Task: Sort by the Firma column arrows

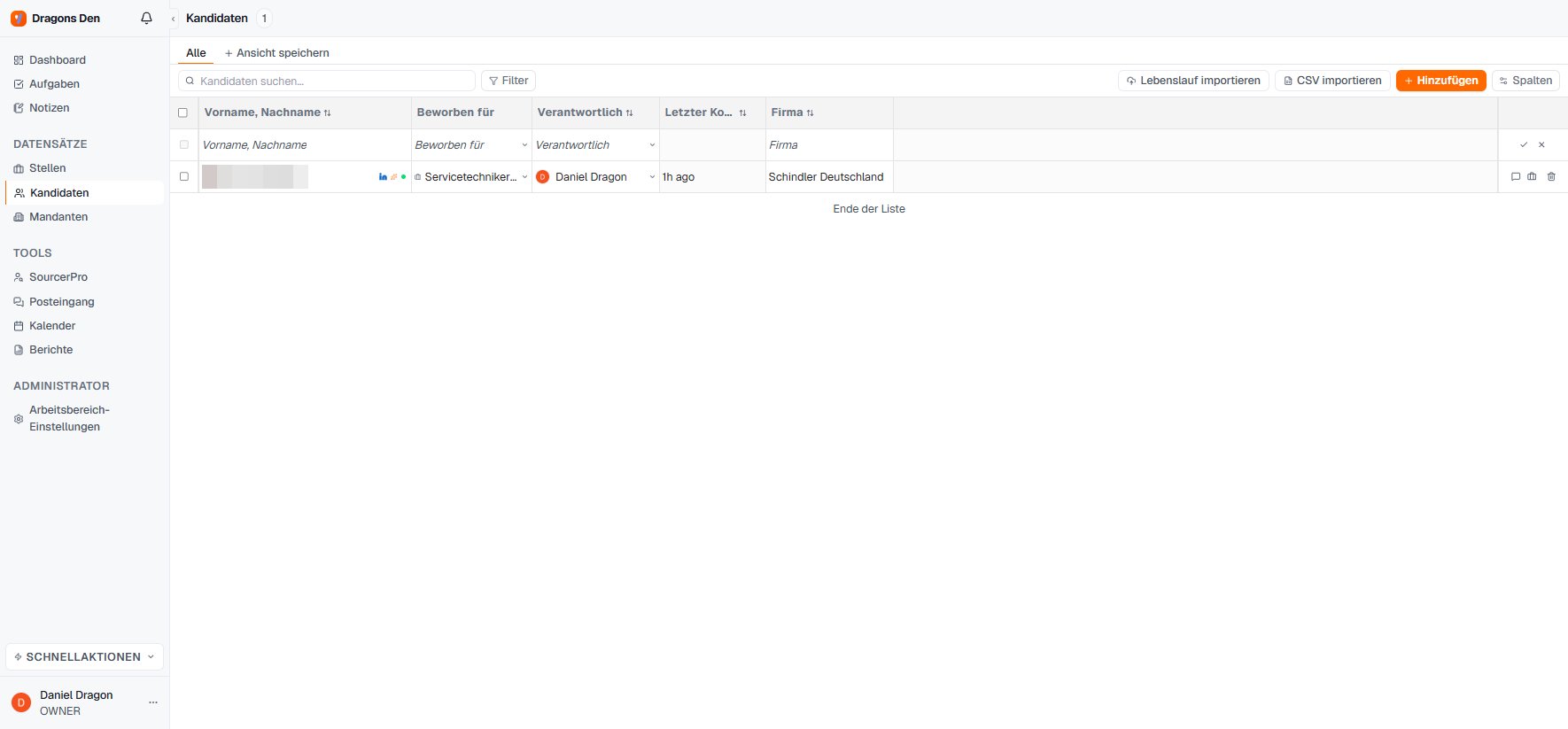Action: click(810, 112)
